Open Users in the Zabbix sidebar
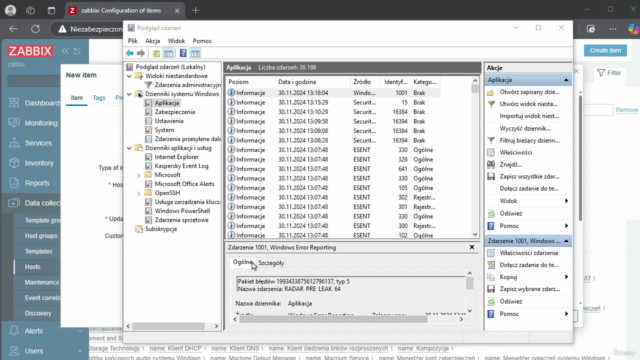Image resolution: width=640 pixels, height=360 pixels. coord(34,351)
